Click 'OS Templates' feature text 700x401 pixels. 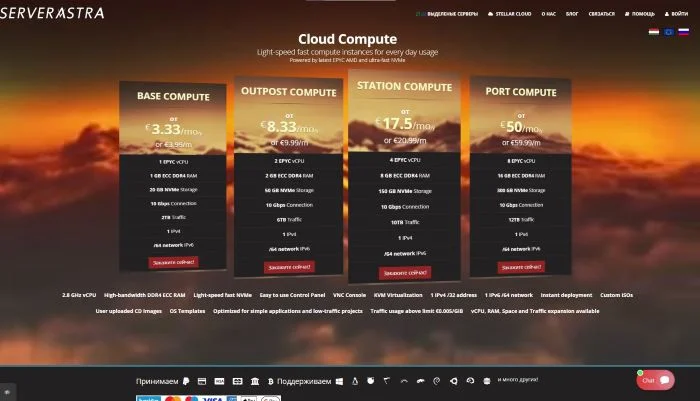point(187,311)
